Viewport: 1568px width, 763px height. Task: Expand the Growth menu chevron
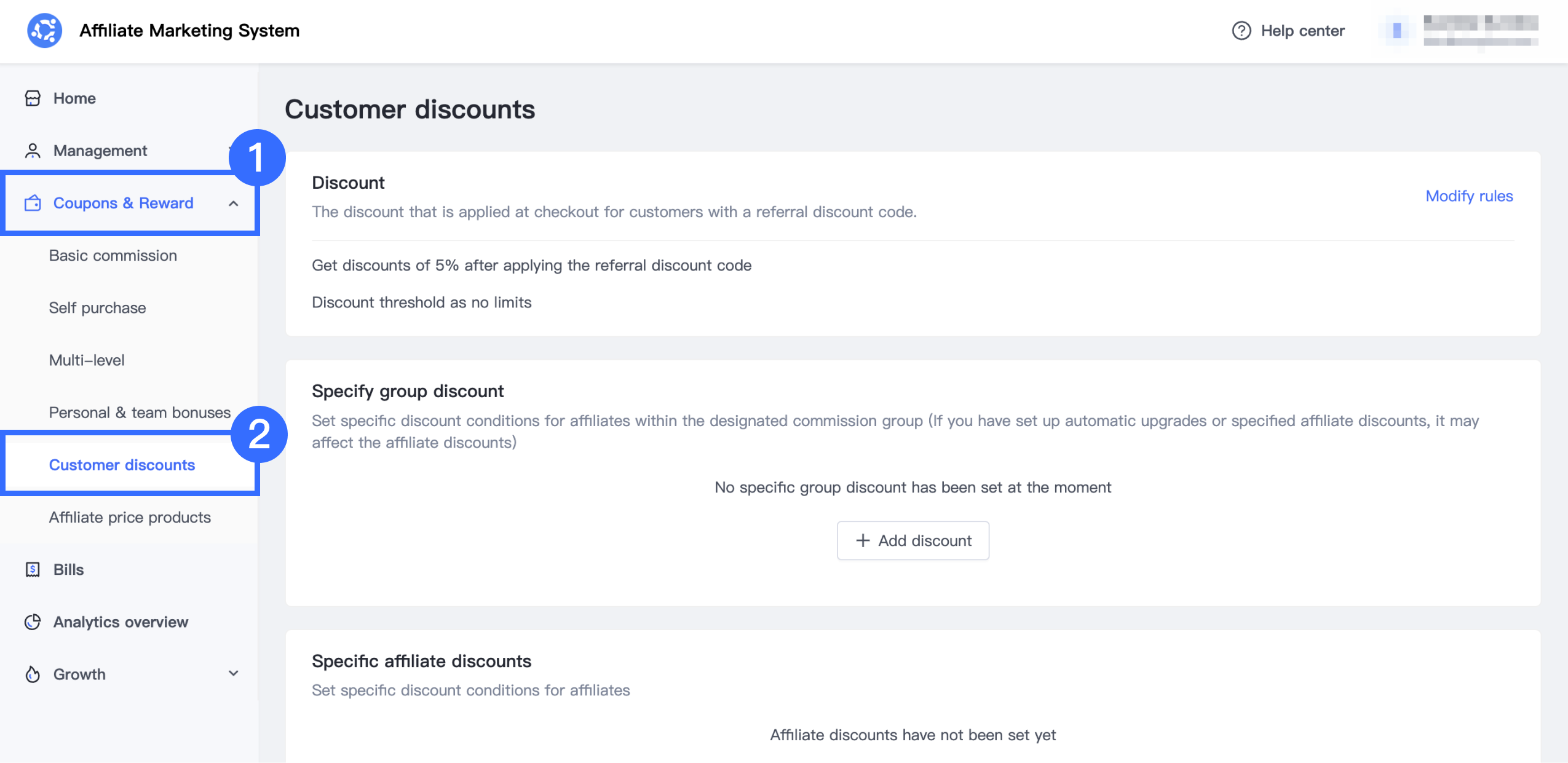tap(233, 674)
